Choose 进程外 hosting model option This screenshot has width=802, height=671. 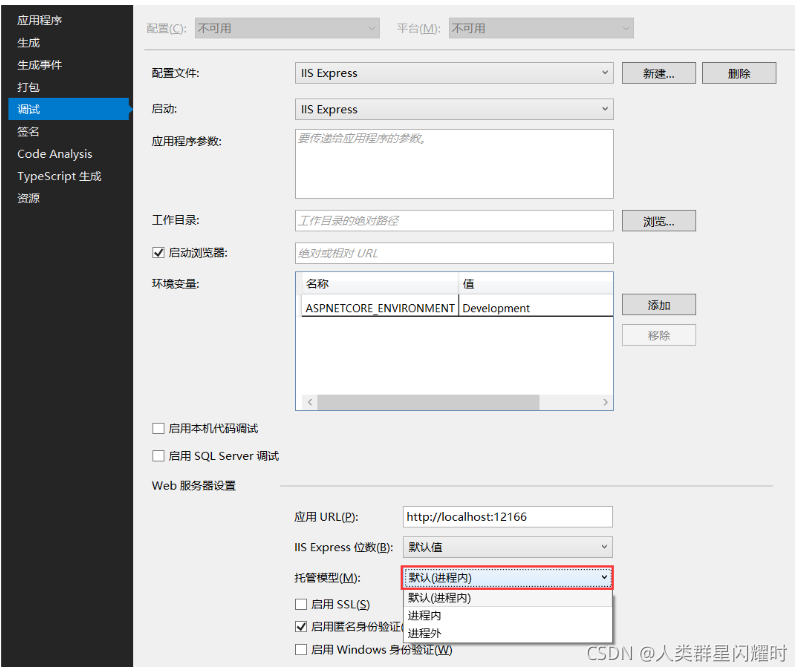click(509, 633)
